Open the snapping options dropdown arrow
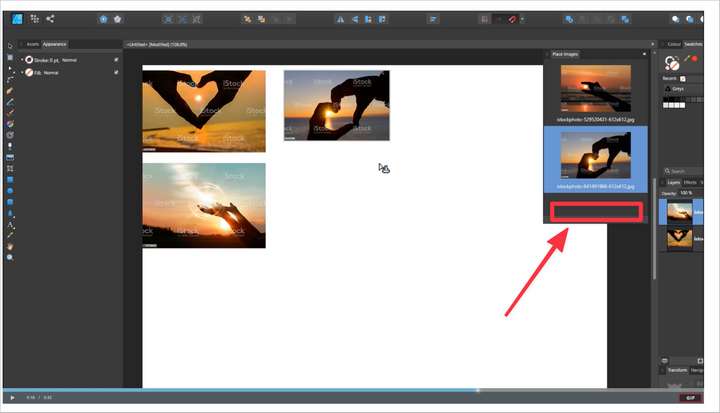The height and width of the screenshot is (413, 720). tap(522, 19)
